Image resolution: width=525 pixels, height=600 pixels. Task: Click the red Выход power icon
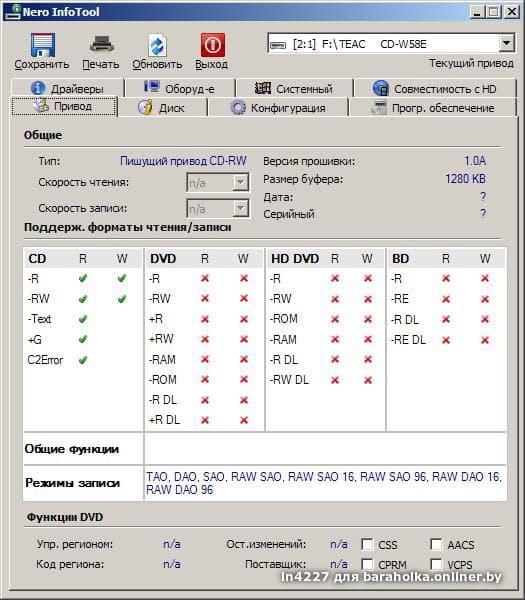(x=212, y=45)
